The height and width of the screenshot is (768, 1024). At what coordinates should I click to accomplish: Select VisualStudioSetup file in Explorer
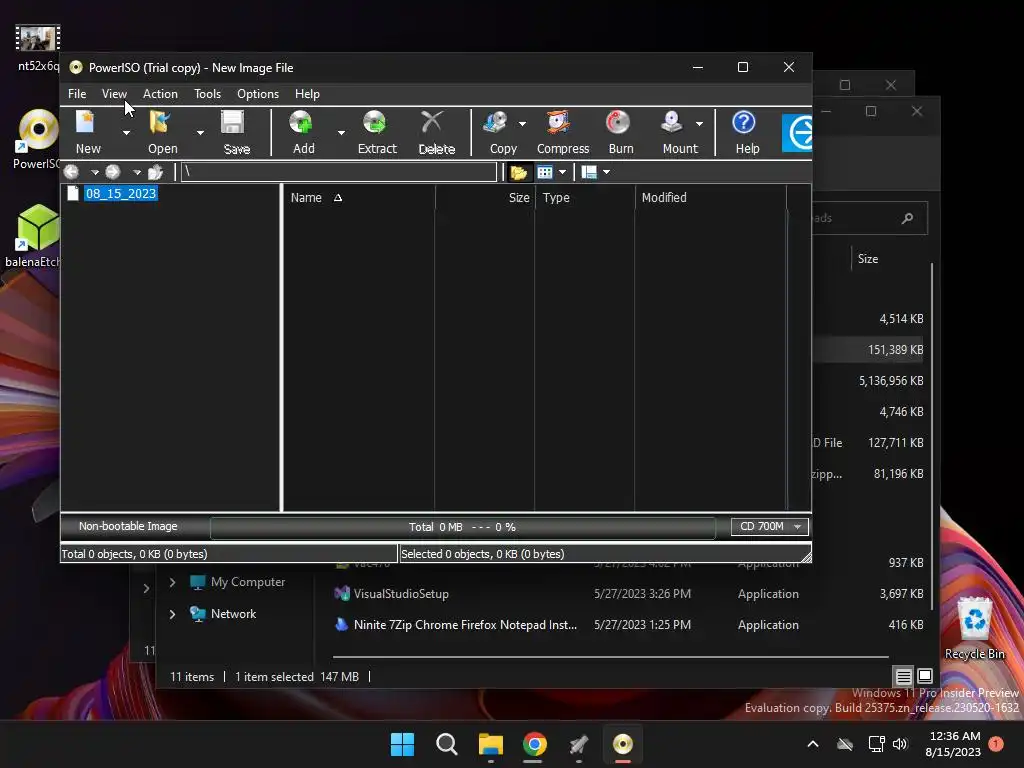point(401,594)
